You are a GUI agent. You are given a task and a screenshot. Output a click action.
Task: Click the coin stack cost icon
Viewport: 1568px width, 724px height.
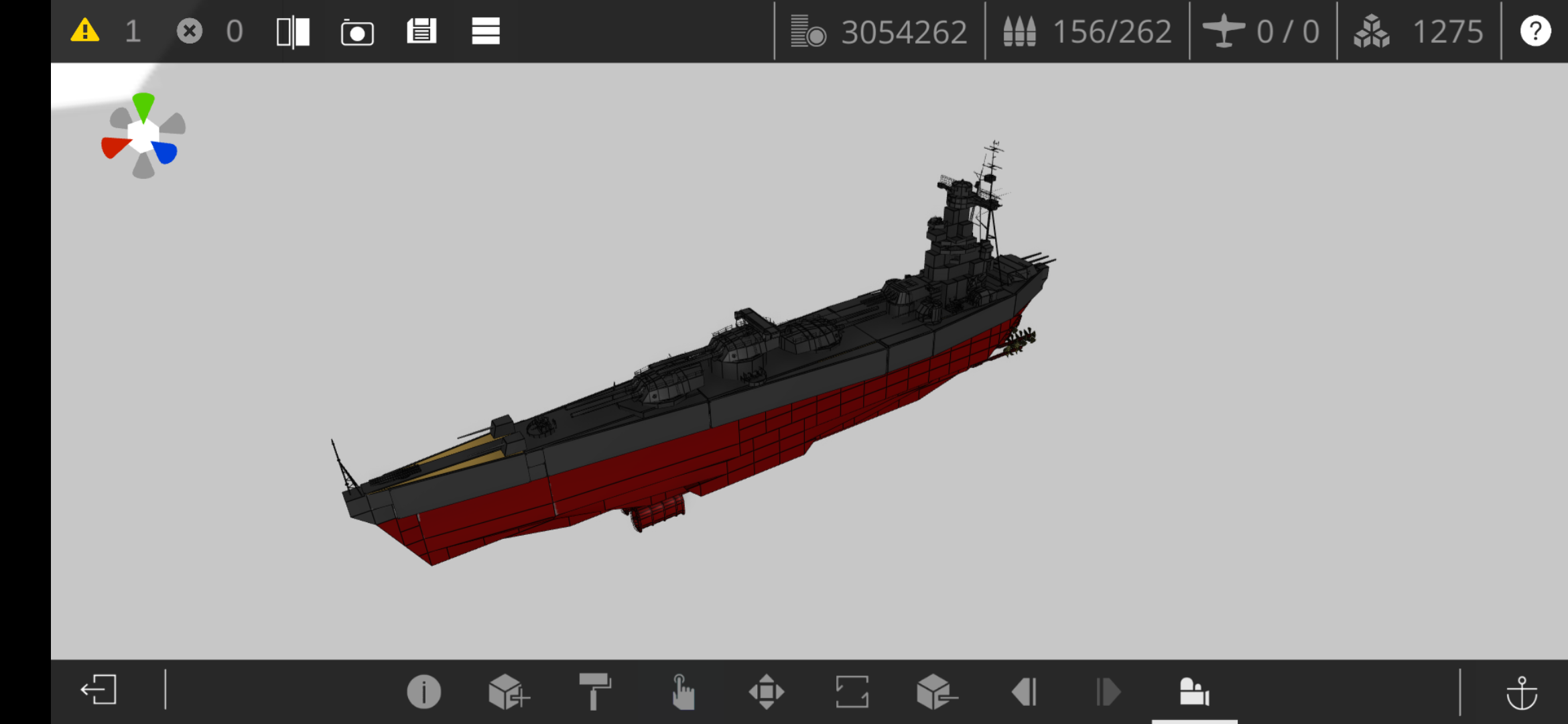click(x=807, y=32)
